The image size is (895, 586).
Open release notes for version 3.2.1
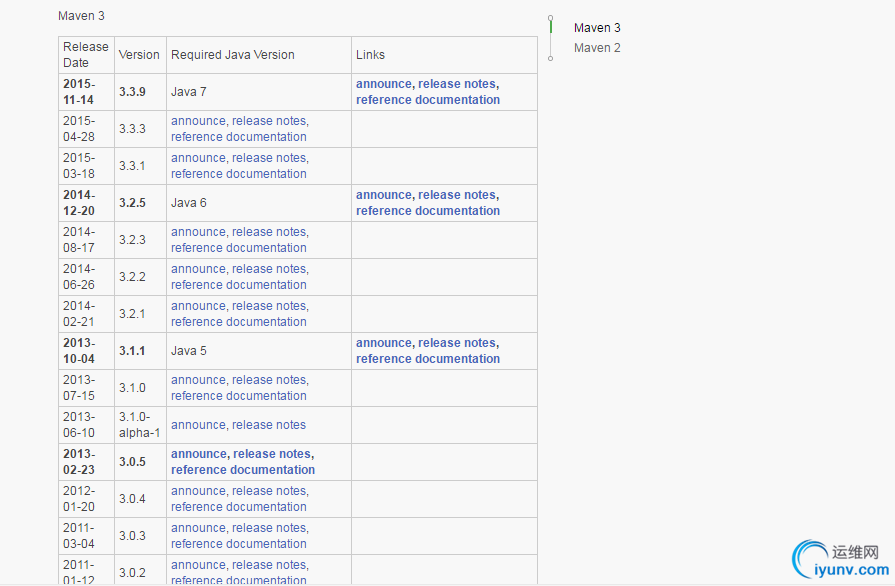pos(269,306)
